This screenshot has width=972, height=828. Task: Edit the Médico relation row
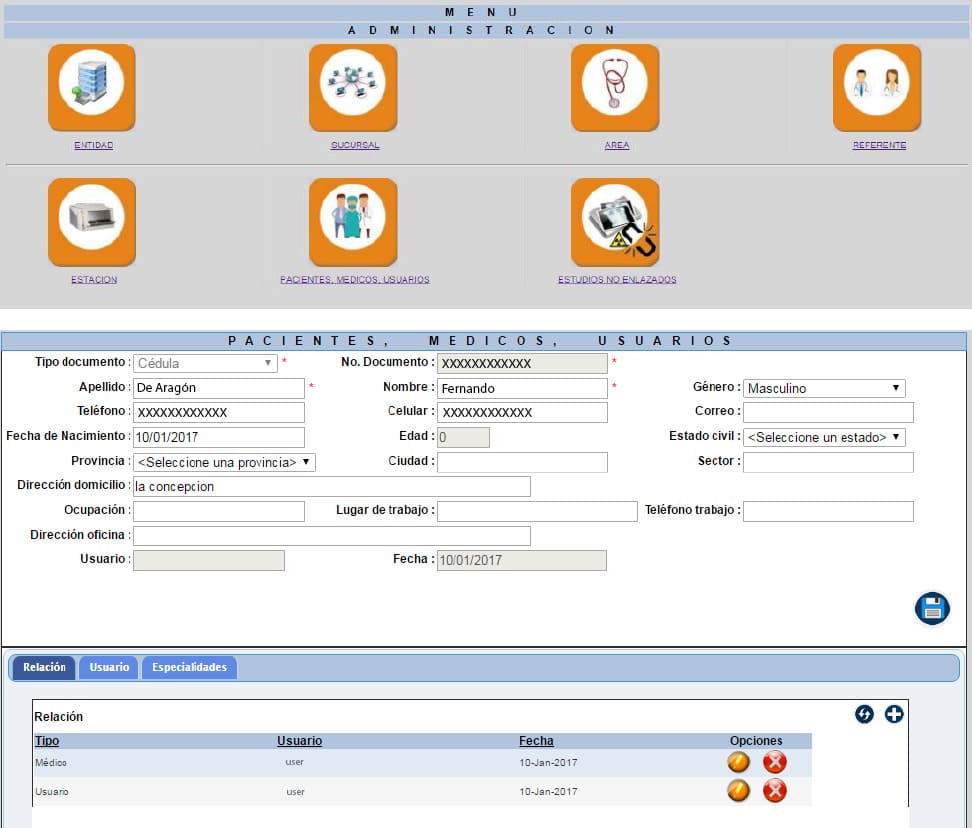(x=738, y=762)
